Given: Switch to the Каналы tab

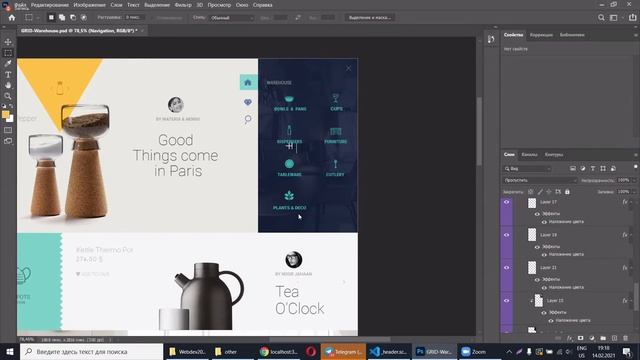Looking at the screenshot, I should click(x=529, y=155).
